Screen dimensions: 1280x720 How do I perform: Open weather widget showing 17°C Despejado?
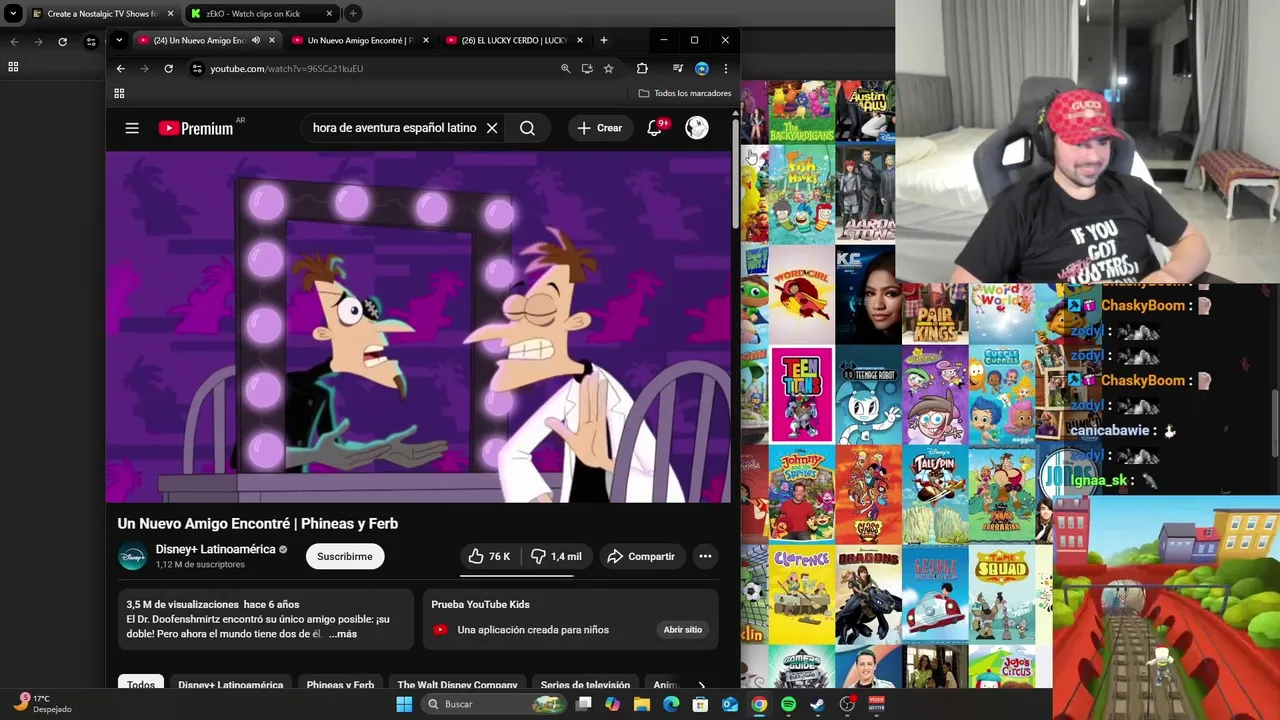pyautogui.click(x=42, y=704)
